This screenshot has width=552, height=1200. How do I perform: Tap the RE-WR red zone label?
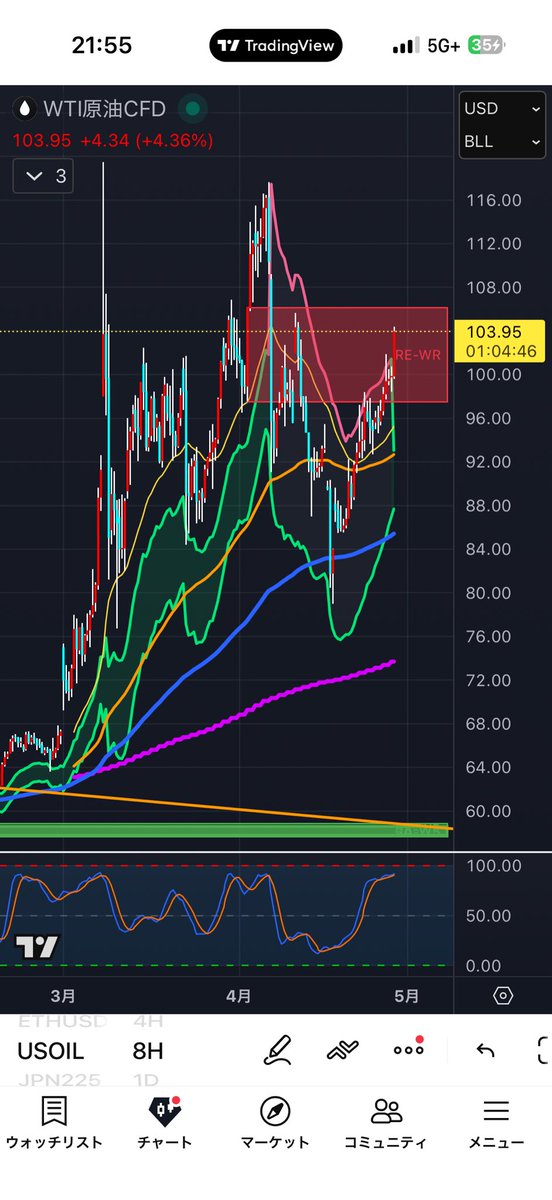417,354
